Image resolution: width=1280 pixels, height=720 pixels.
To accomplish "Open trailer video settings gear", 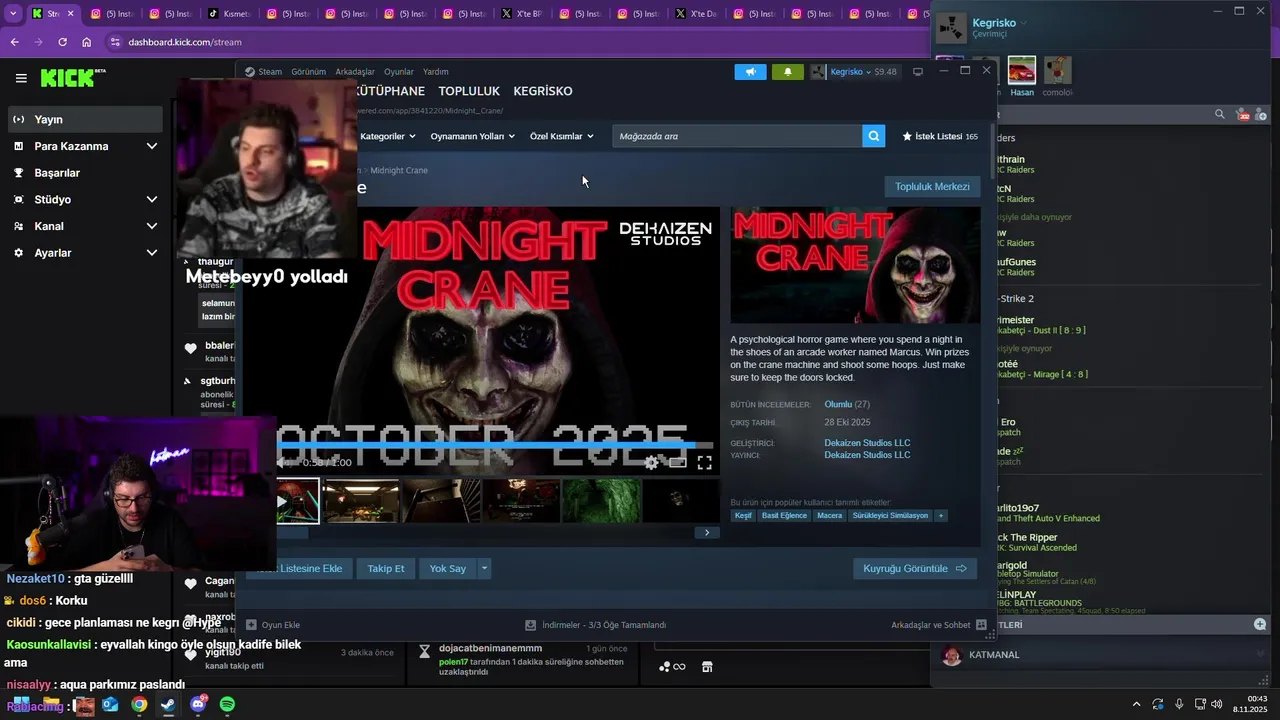I will pos(652,462).
